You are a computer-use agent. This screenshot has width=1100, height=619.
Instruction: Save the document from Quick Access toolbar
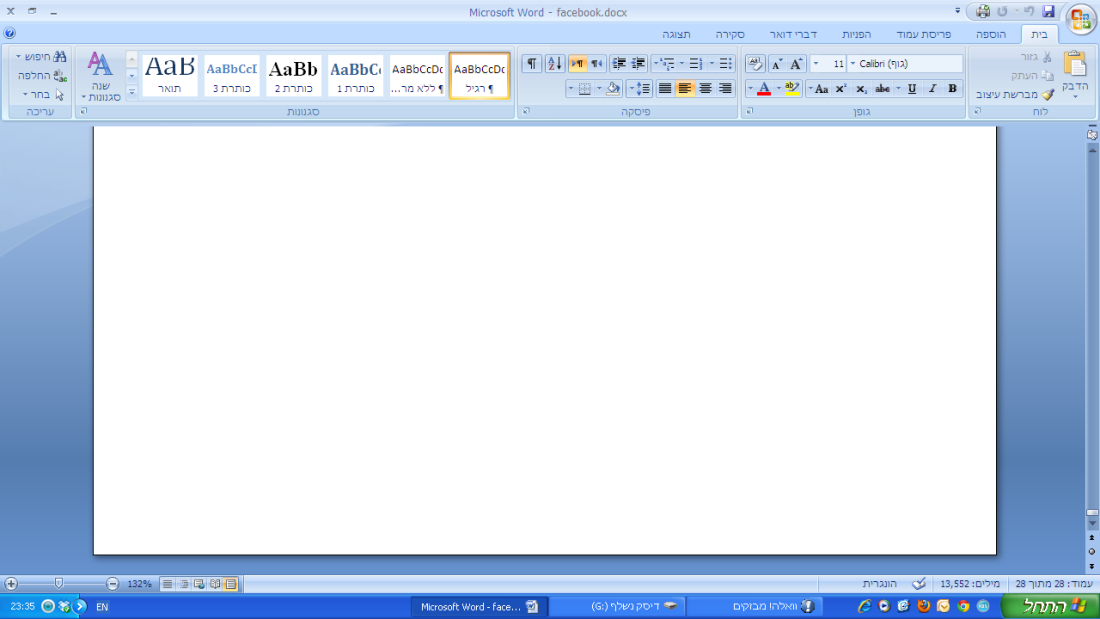click(x=1048, y=11)
